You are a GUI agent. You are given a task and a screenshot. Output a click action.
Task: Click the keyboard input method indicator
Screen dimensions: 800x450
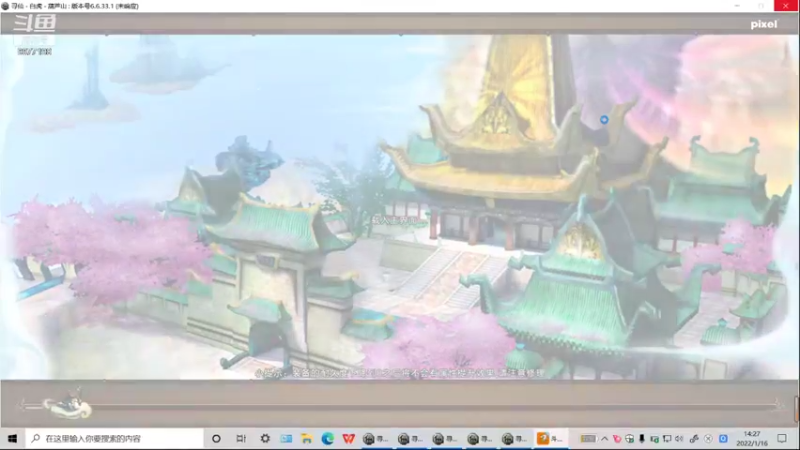[x=588, y=438]
